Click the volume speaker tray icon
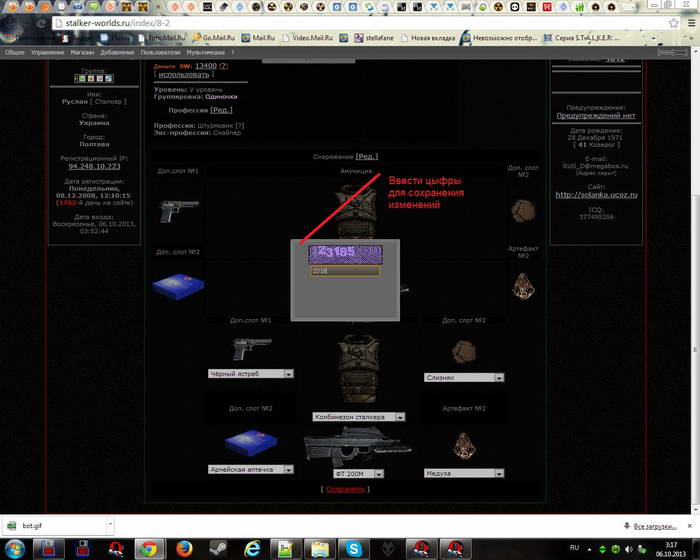The width and height of the screenshot is (700, 560). (x=629, y=549)
